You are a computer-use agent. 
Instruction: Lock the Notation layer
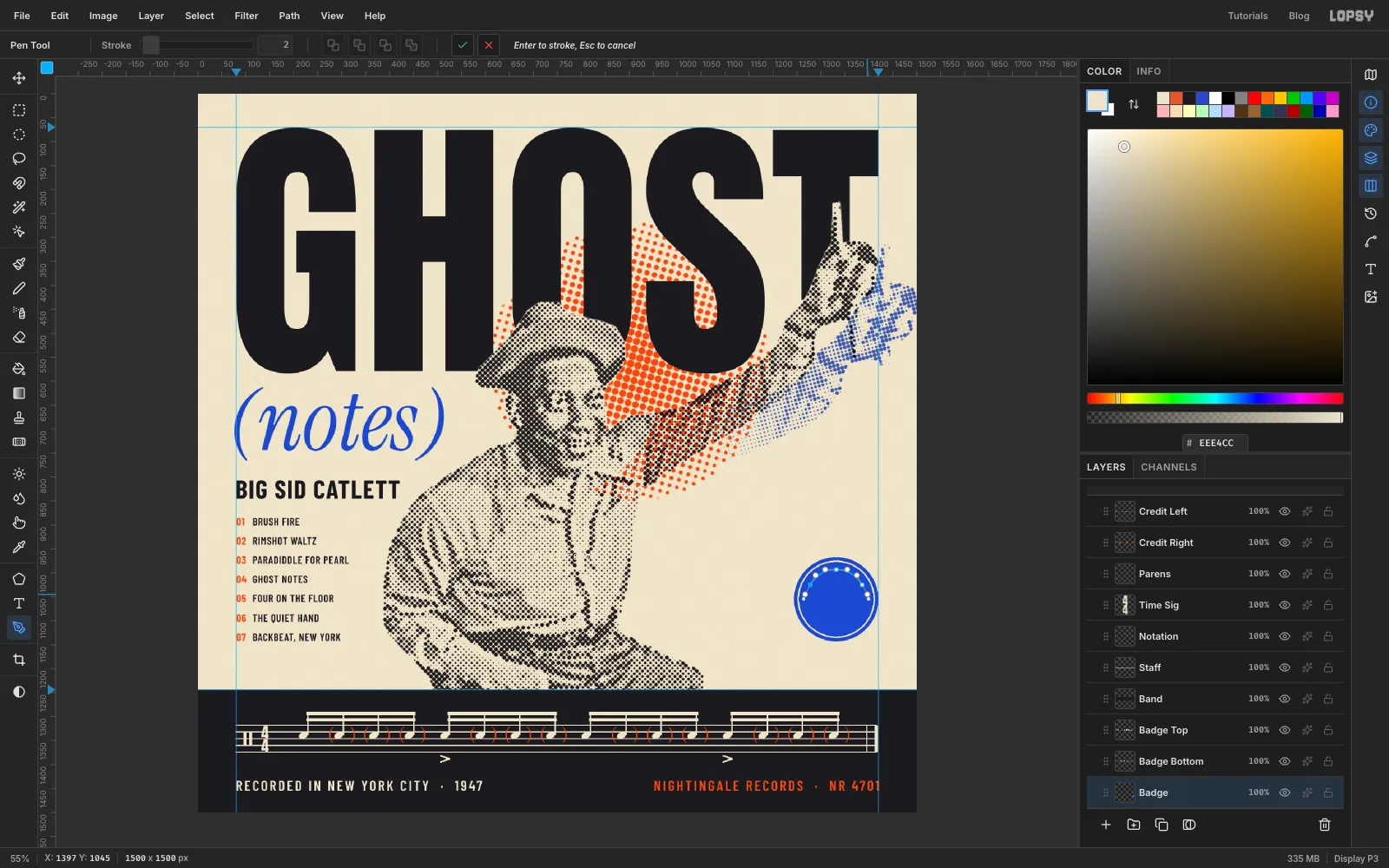[1328, 636]
